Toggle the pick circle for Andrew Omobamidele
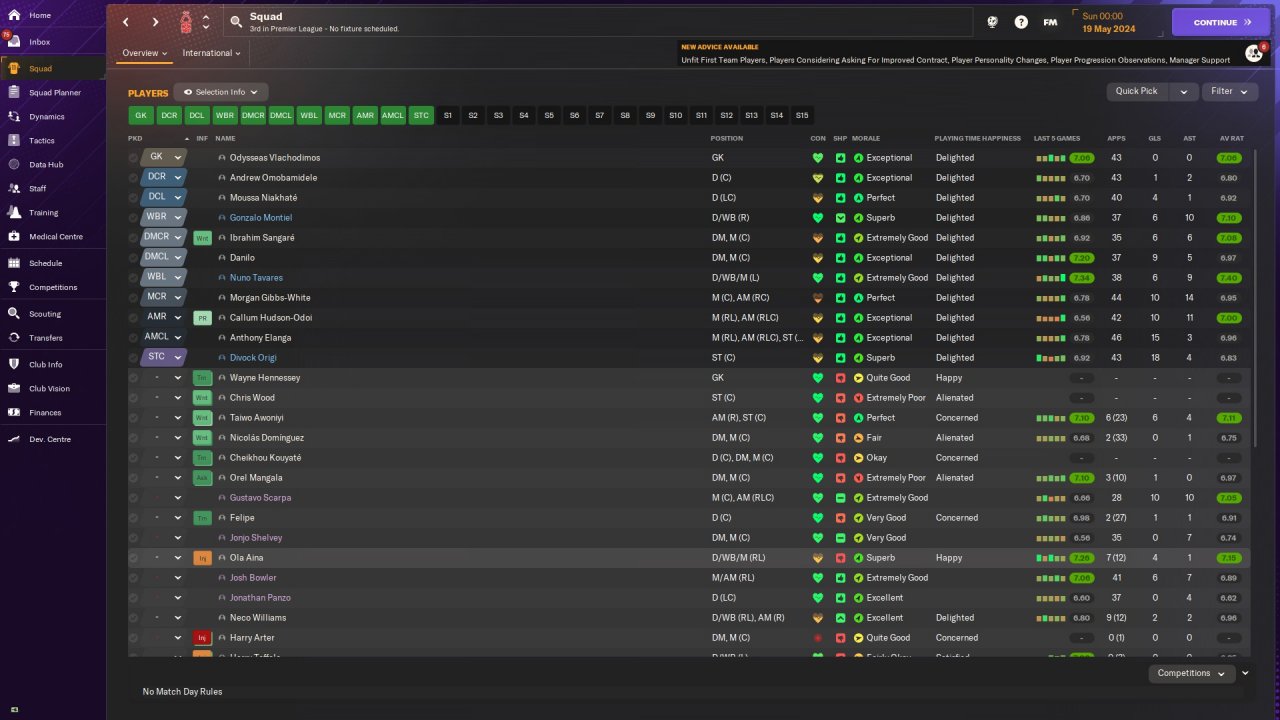The image size is (1280, 720). point(134,178)
